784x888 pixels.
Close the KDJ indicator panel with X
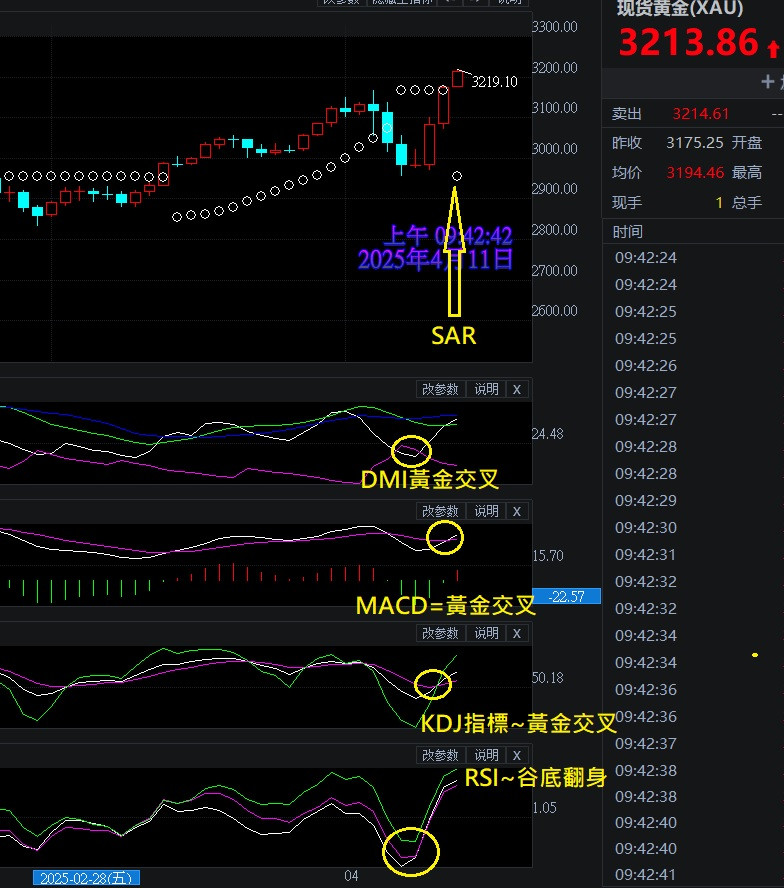pos(516,633)
